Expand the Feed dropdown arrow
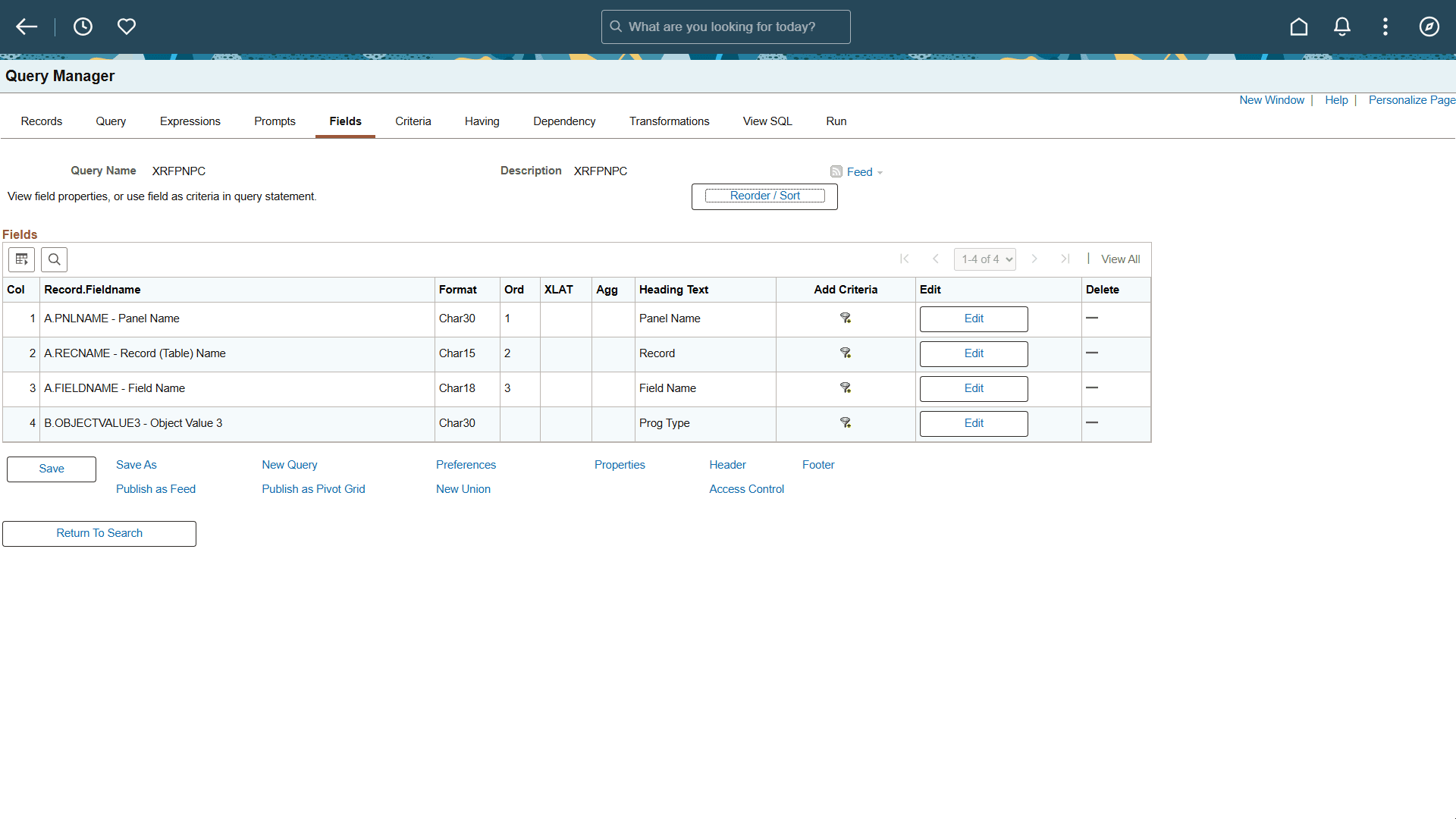Viewport: 1456px width, 819px height. tap(880, 173)
